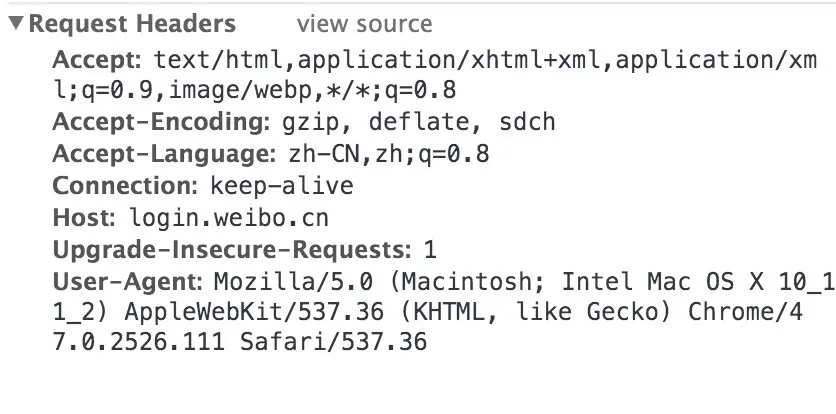This screenshot has height=414, width=836.
Task: Click the gzip, deflate, sdch value
Action: pos(411,123)
